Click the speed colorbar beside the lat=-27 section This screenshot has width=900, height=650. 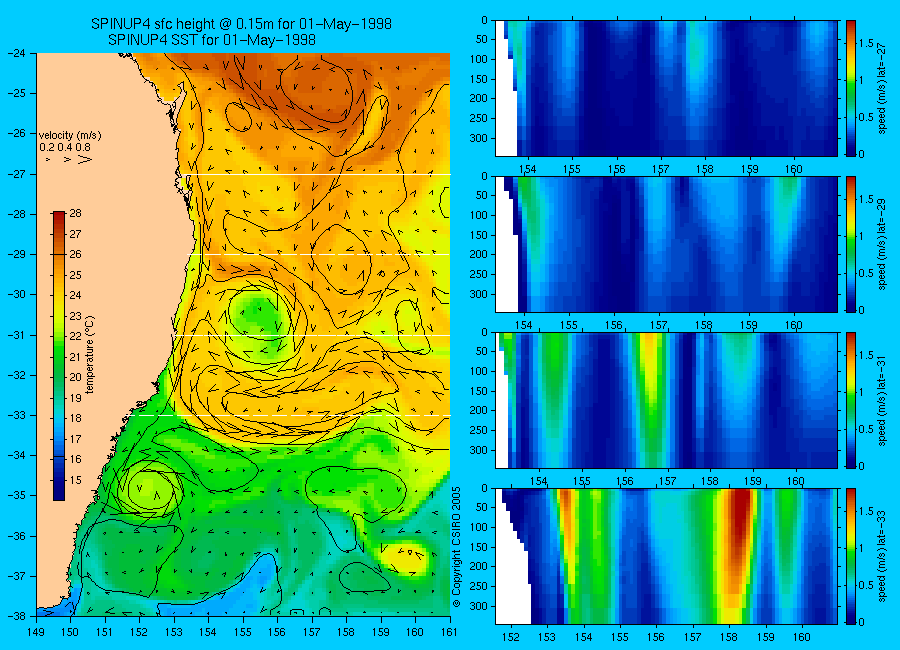(850, 88)
